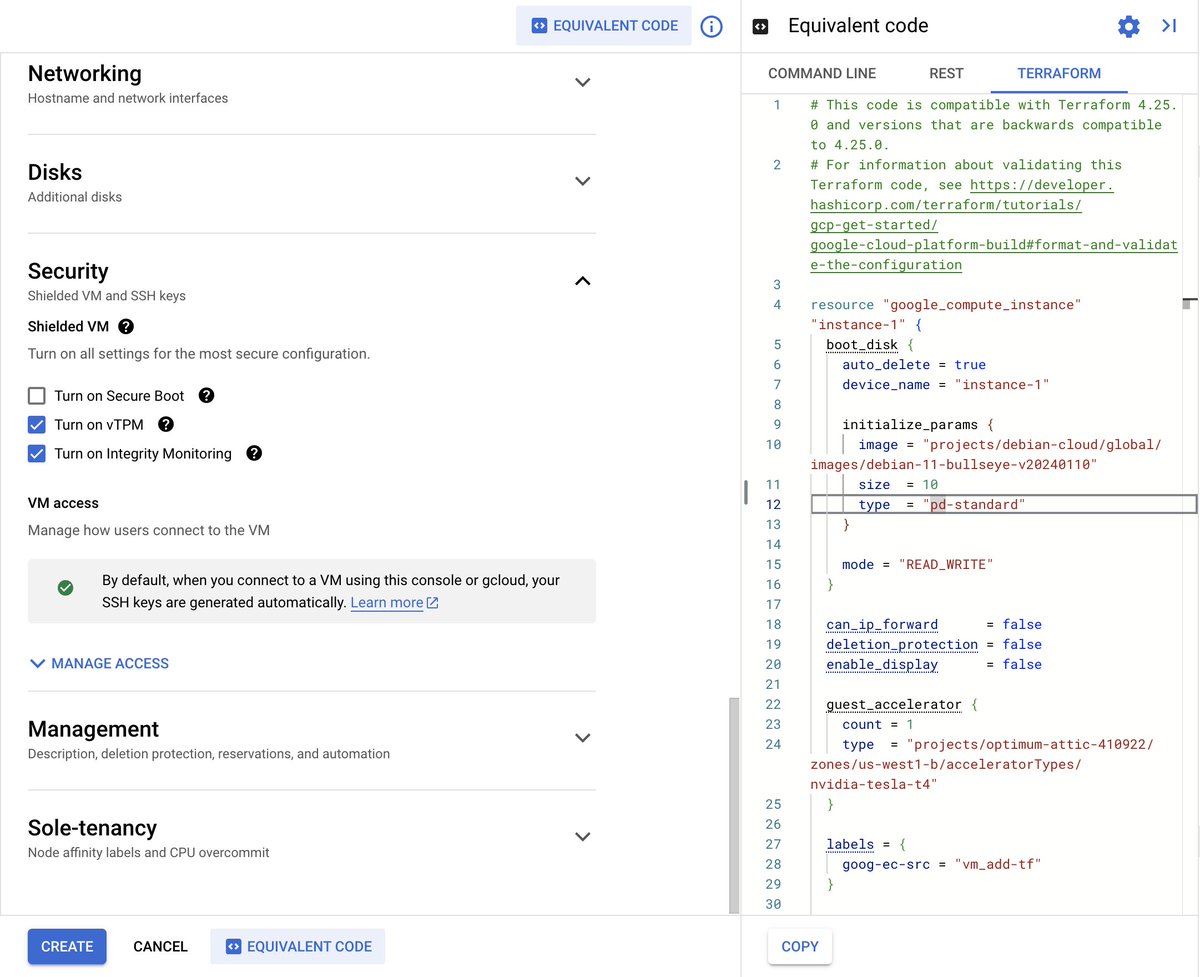This screenshot has width=1200, height=977.
Task: Click the Disks heading
Action: [x=55, y=172]
